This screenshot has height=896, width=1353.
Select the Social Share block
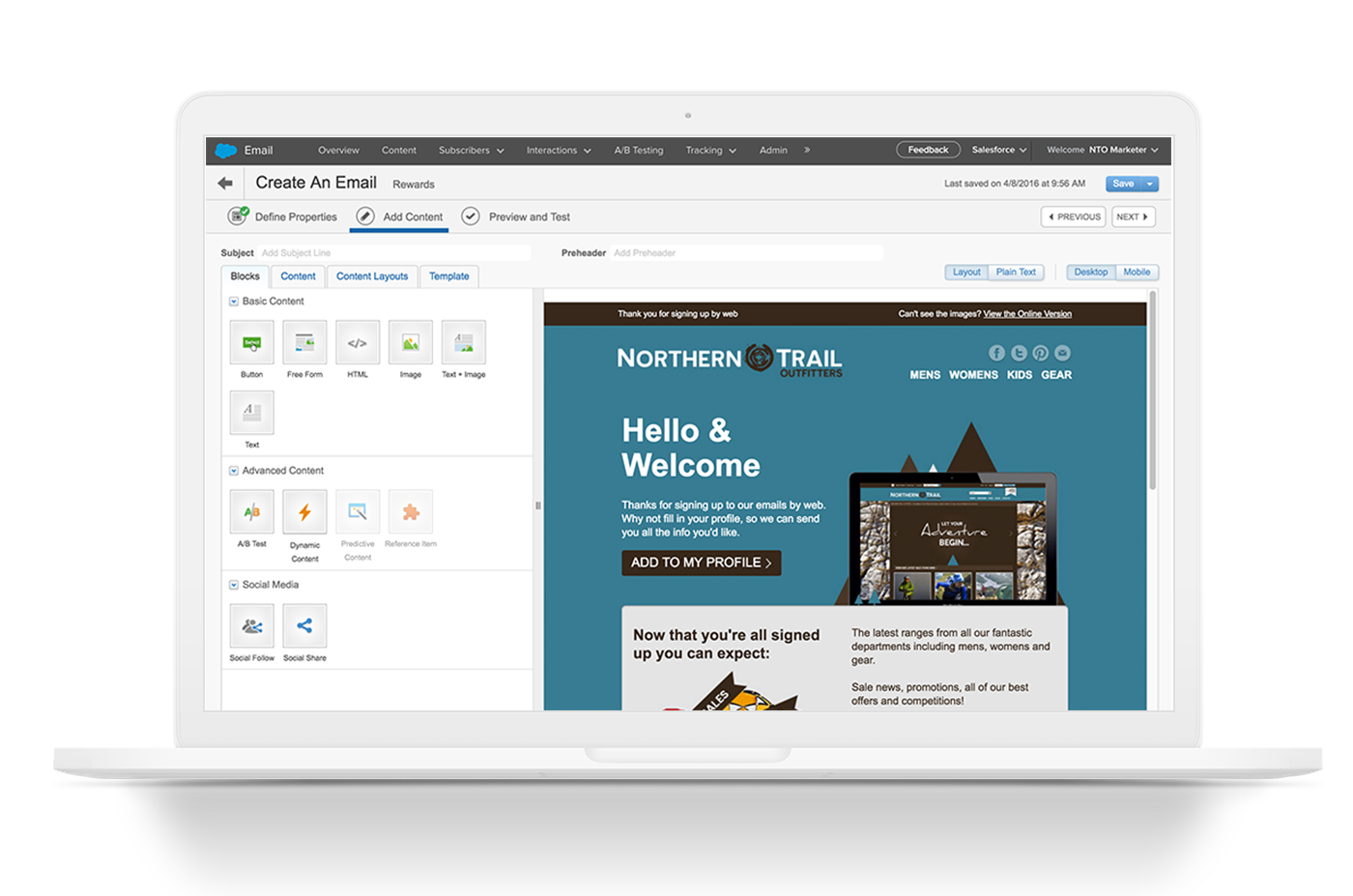[x=304, y=626]
